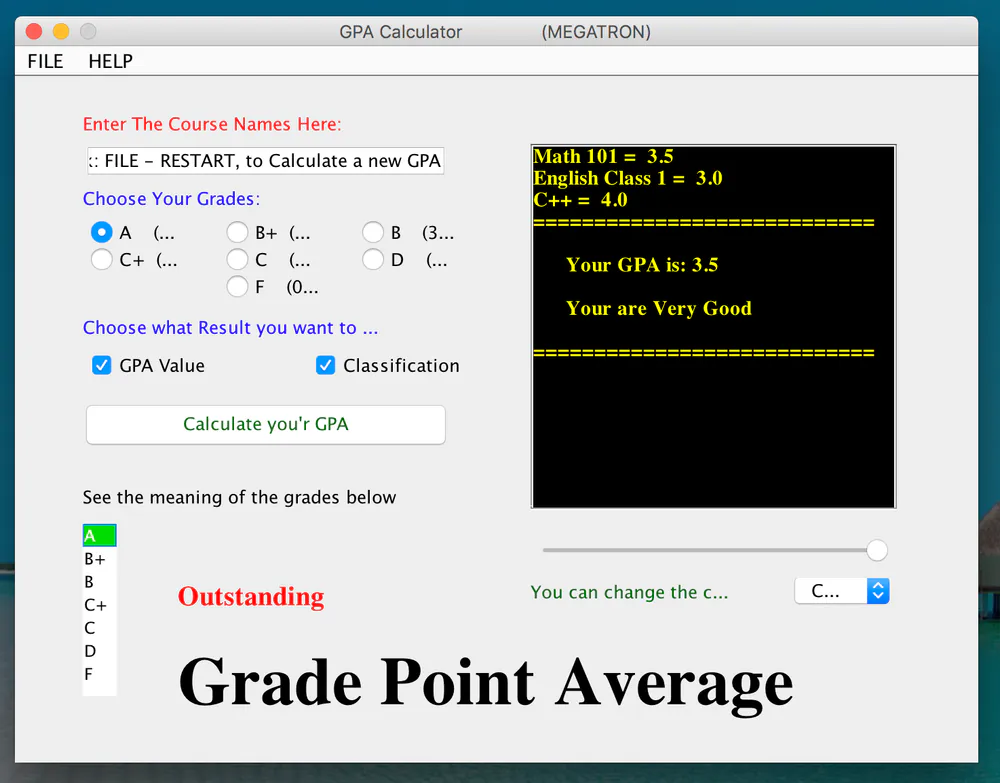The image size is (1000, 783).
Task: Open the FILE menu
Action: point(45,61)
